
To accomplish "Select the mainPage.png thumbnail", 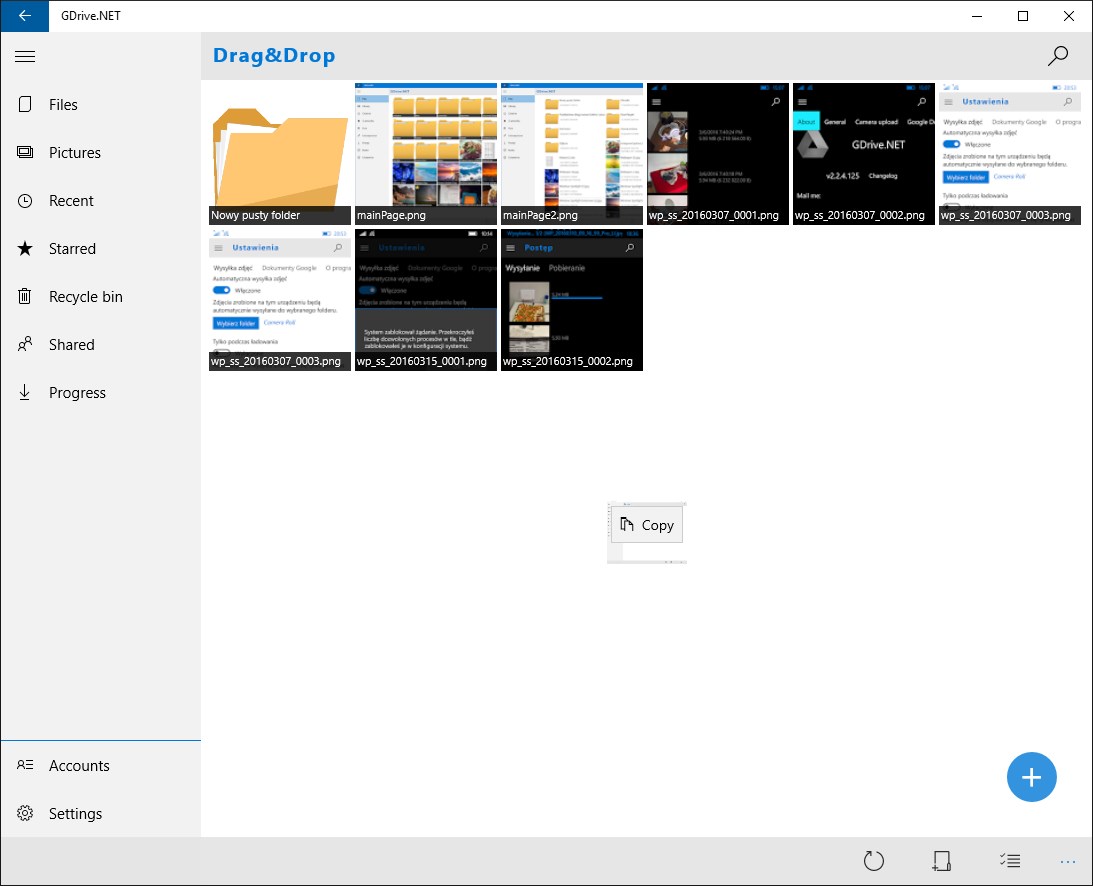I will click(x=425, y=150).
